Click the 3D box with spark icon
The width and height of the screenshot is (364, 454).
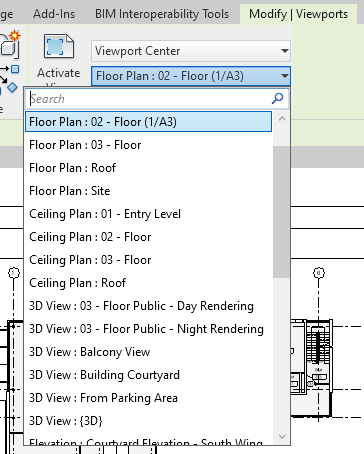click(x=10, y=44)
